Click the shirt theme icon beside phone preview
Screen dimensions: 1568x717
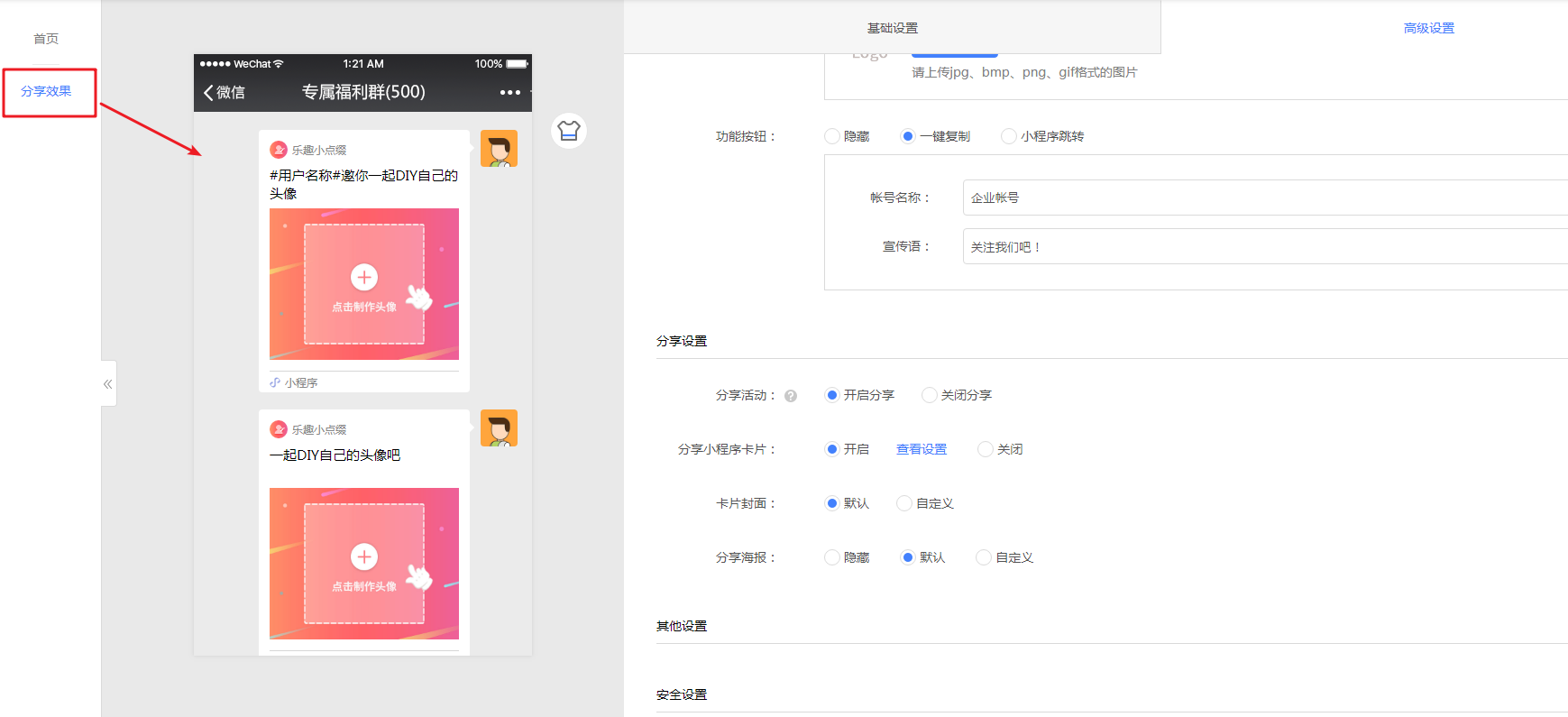(x=569, y=131)
